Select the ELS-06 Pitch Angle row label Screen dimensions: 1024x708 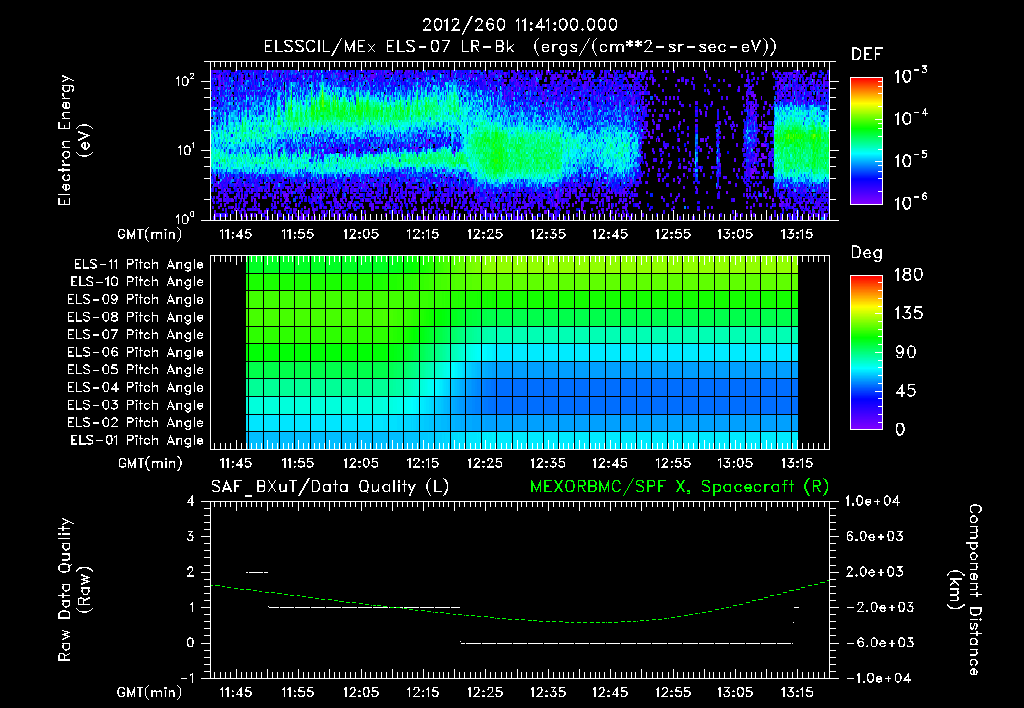pyautogui.click(x=136, y=353)
